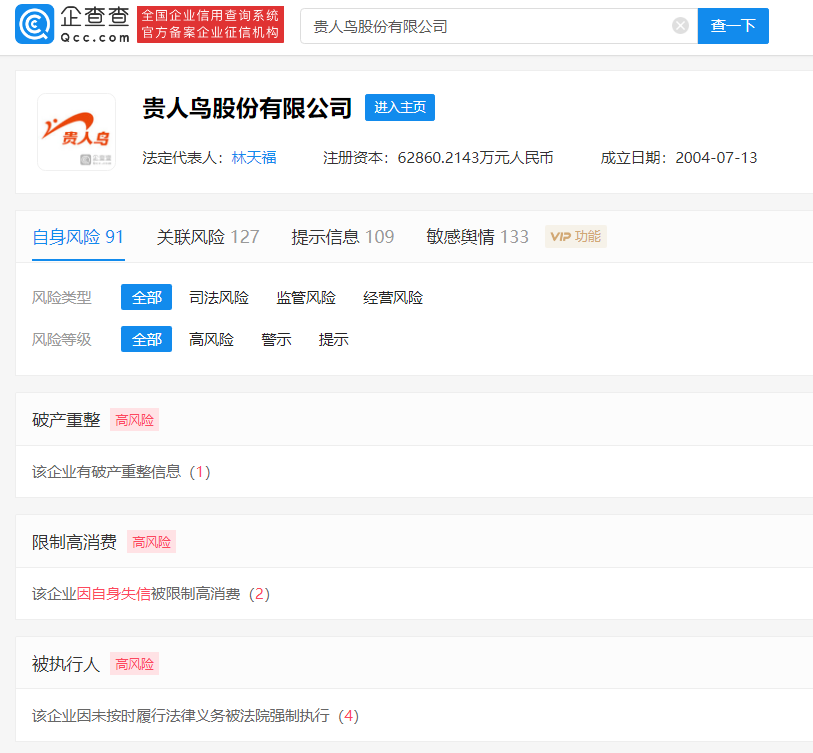
Task: Click the red 全国企业信用查询系统 banner
Action: [x=211, y=24]
